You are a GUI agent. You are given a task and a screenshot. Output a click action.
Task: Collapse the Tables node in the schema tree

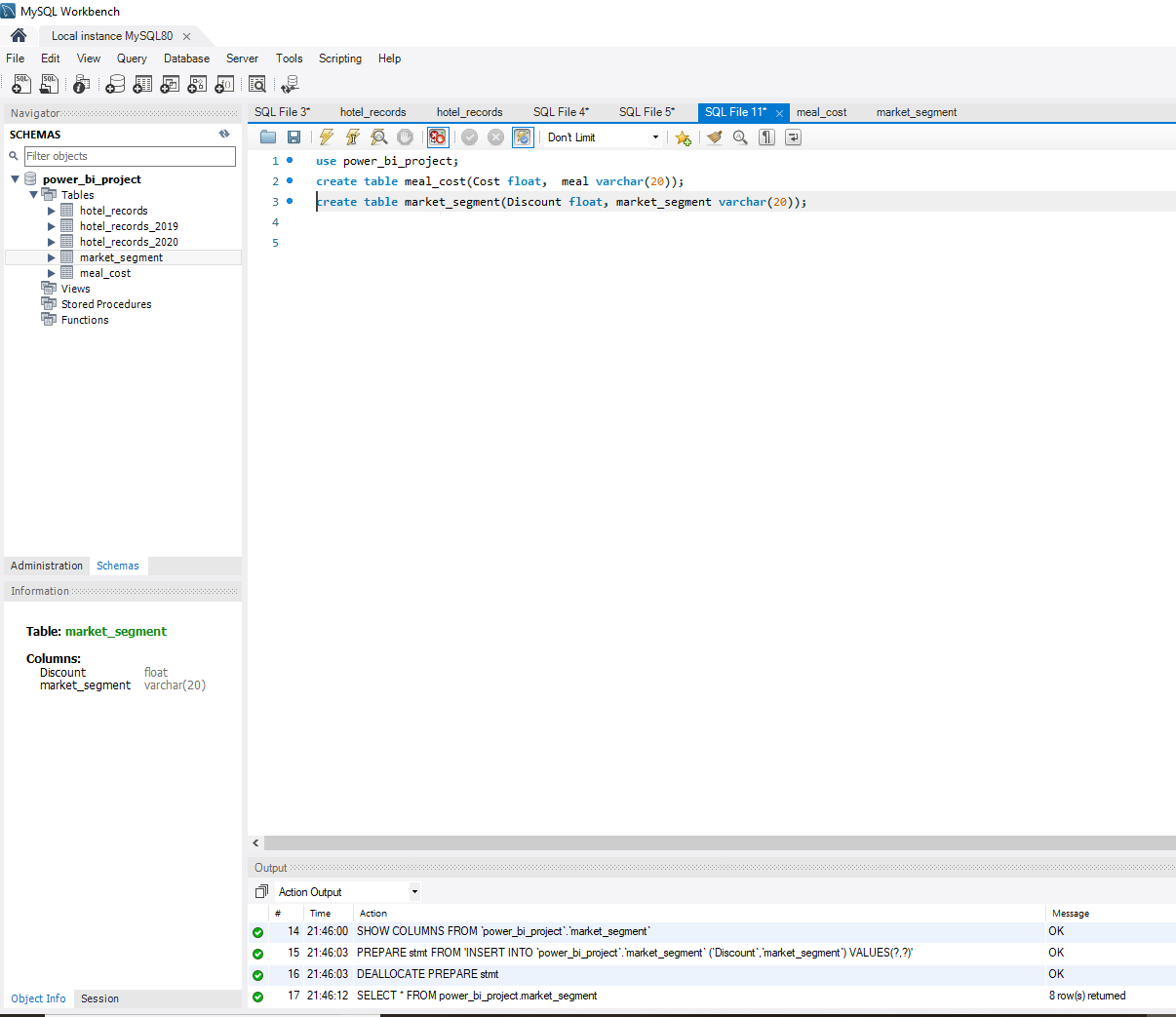[33, 194]
